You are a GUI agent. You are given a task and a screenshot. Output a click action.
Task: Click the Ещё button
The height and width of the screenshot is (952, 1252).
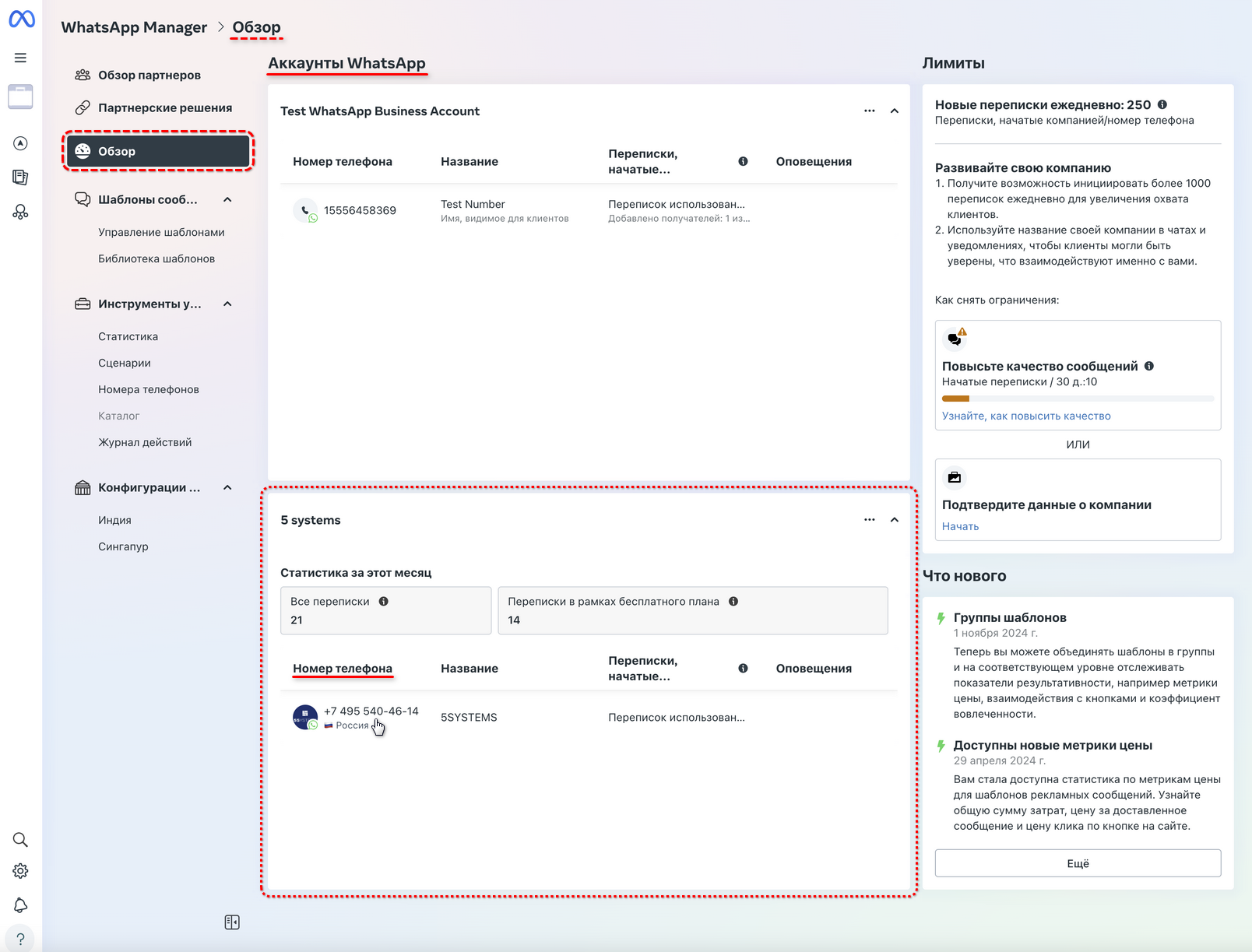coord(1078,863)
